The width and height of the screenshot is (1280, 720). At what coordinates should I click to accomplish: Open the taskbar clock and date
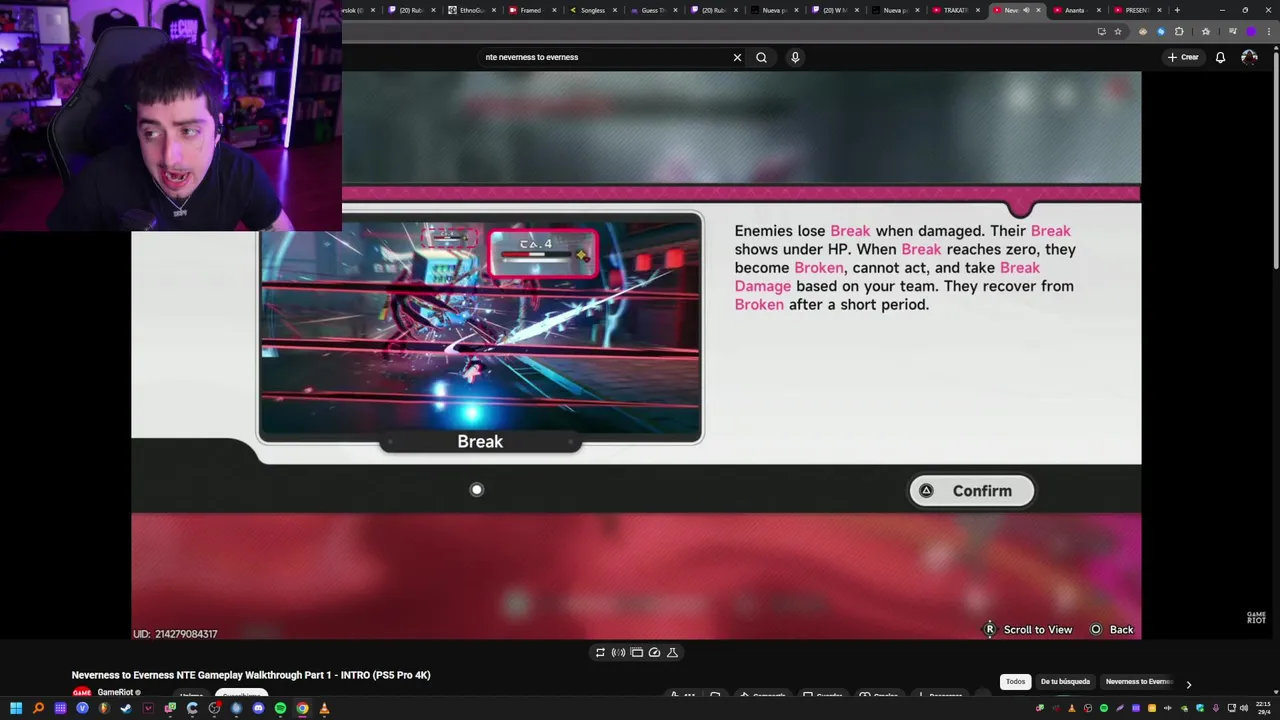(x=1263, y=708)
